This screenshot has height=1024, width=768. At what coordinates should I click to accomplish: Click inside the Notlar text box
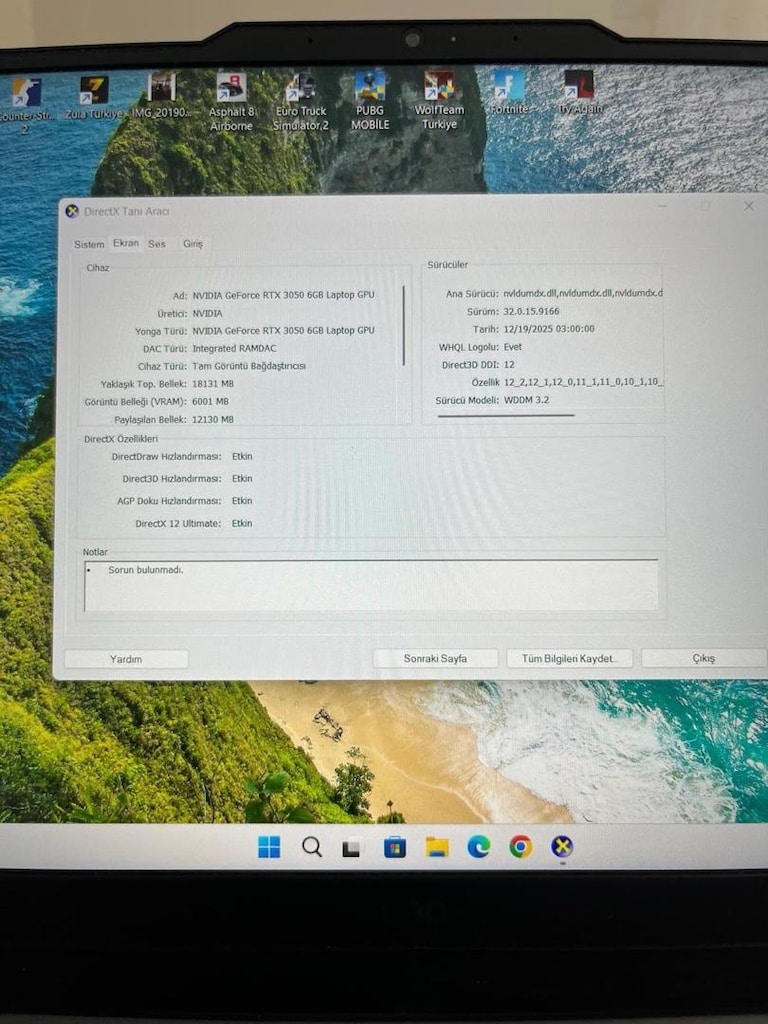coord(371,586)
